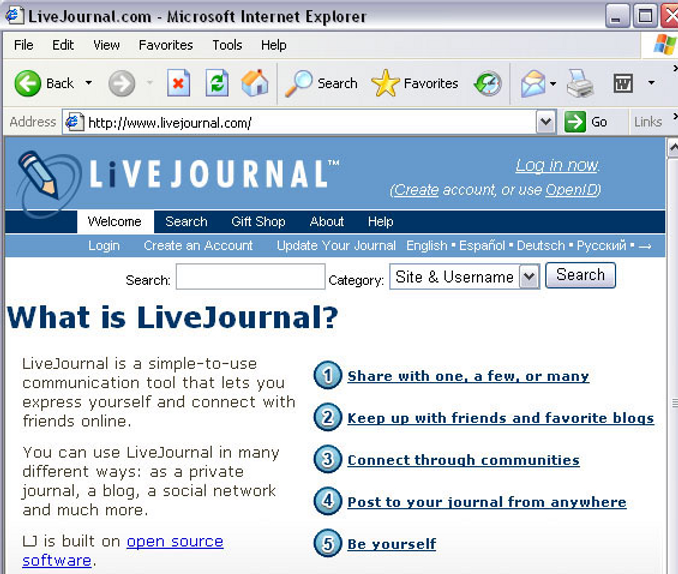
Task: Open the Tools menu
Action: (x=227, y=45)
